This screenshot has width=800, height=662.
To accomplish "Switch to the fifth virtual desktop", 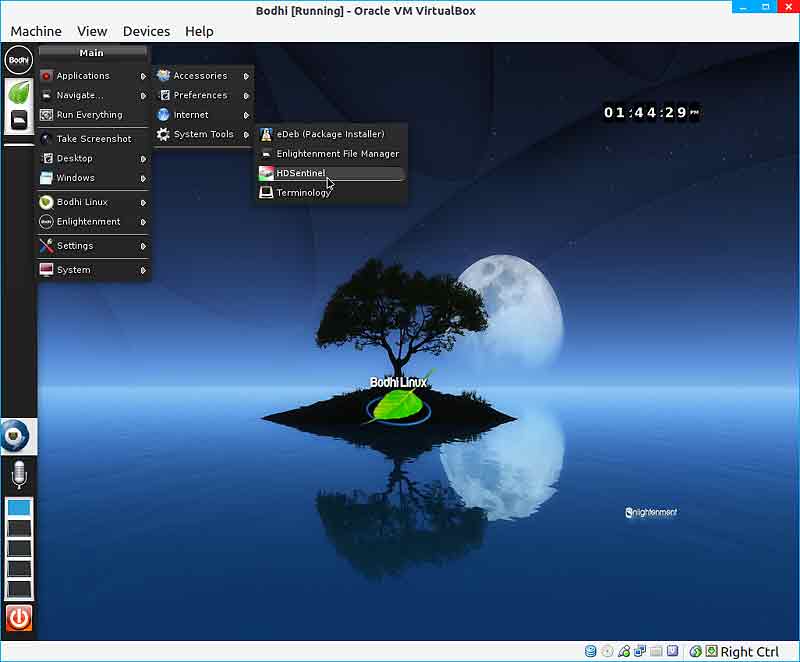I will (x=19, y=589).
